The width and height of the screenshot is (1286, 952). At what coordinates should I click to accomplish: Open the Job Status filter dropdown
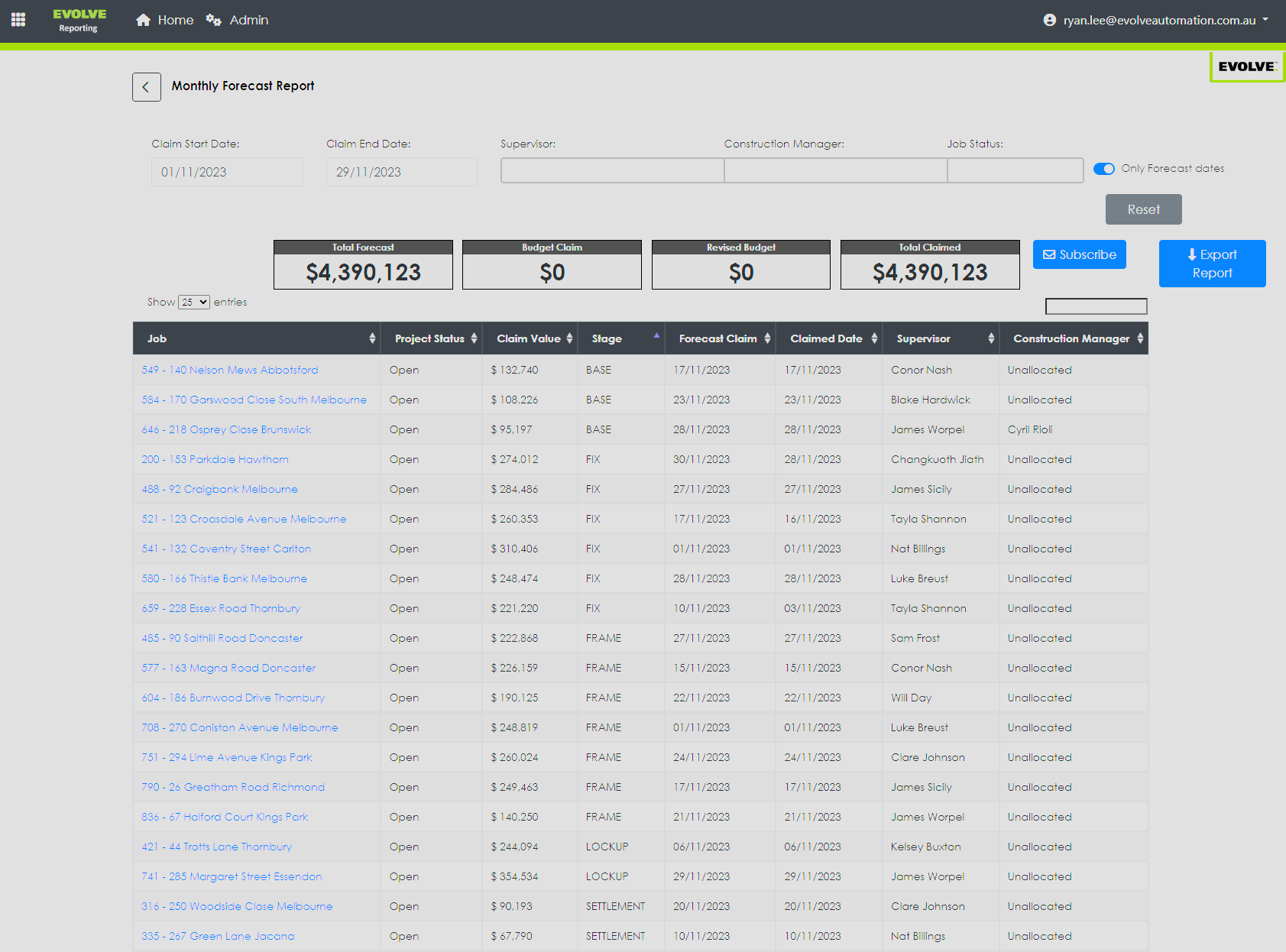[x=1015, y=170]
